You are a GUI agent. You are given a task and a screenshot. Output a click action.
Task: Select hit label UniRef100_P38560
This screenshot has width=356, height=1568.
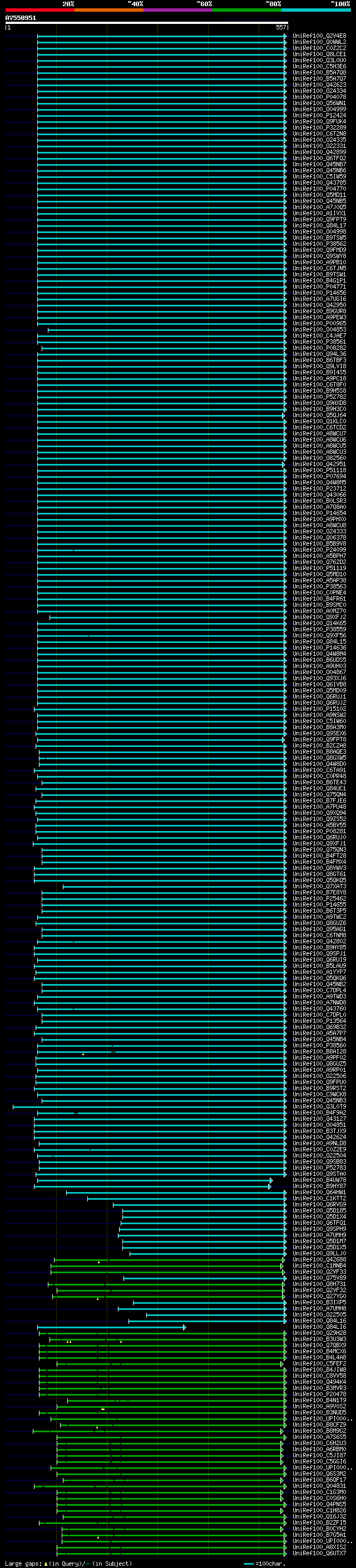pyautogui.click(x=319, y=1045)
